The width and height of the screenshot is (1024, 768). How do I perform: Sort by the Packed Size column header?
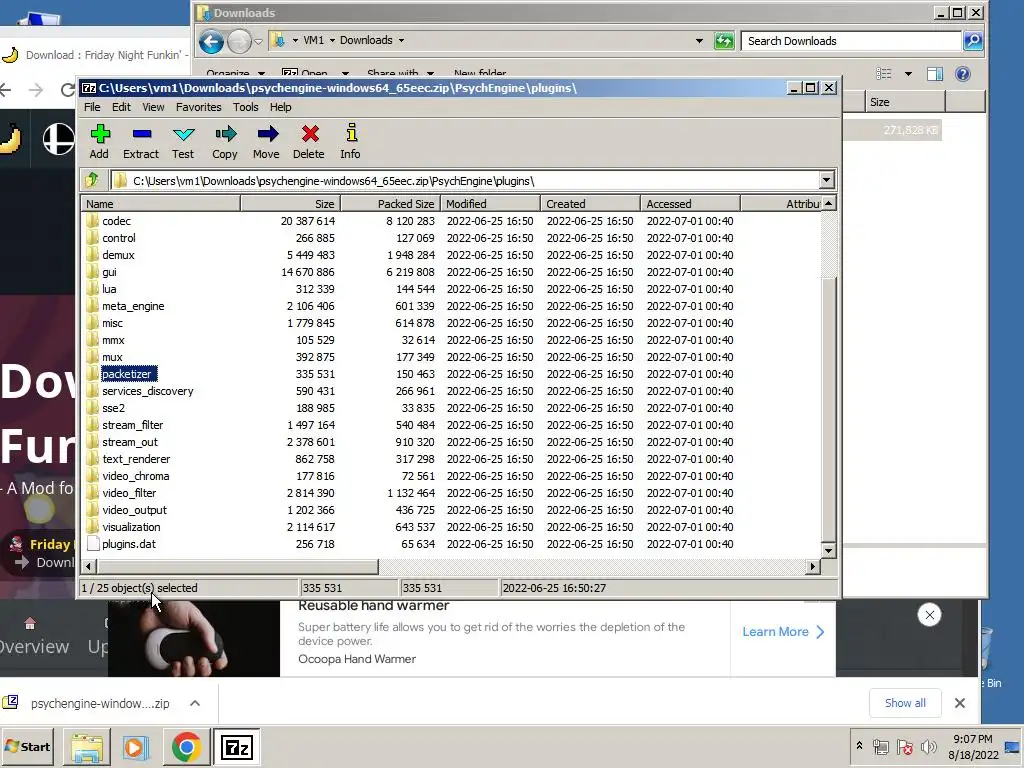coord(391,204)
